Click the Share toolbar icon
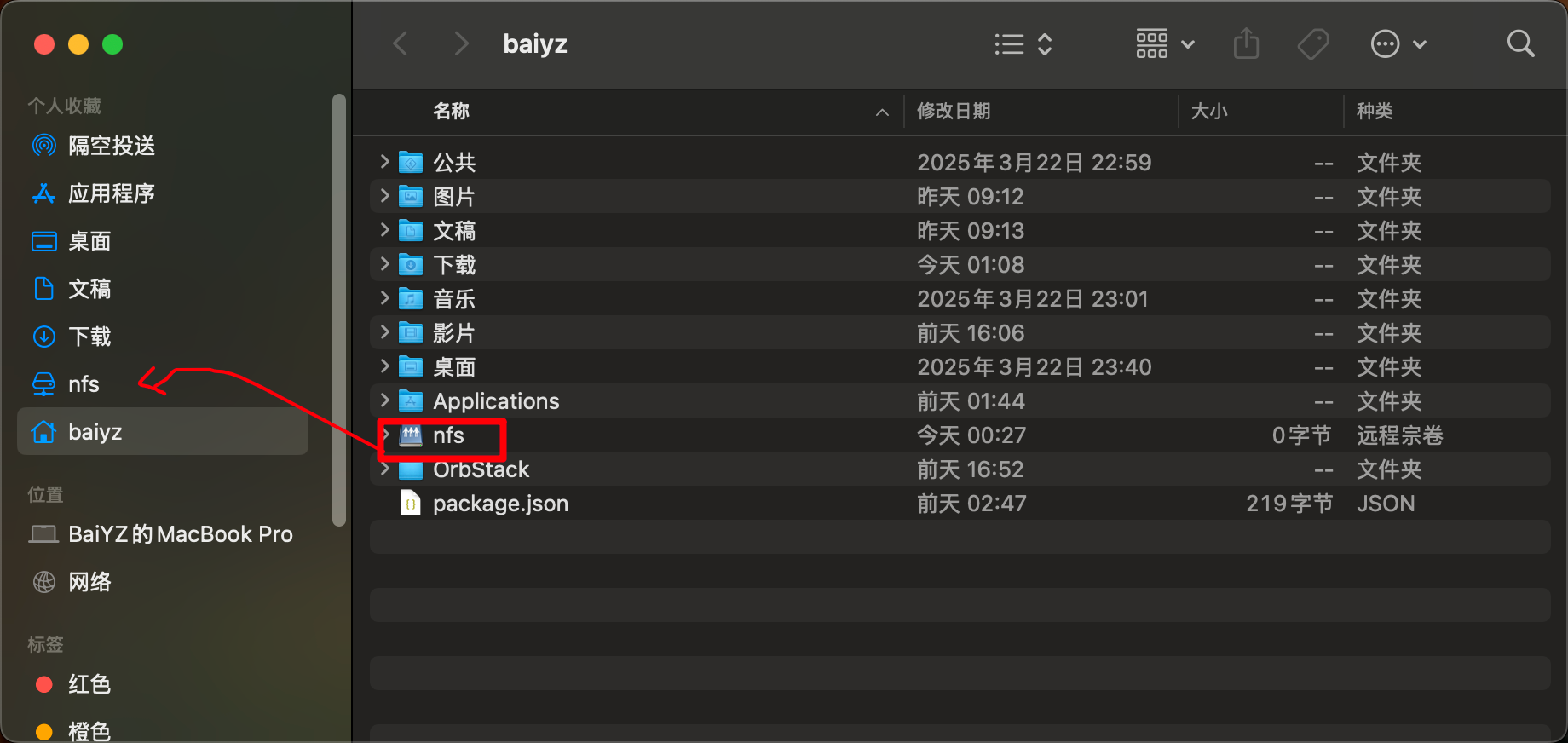1568x743 pixels. [x=1246, y=43]
